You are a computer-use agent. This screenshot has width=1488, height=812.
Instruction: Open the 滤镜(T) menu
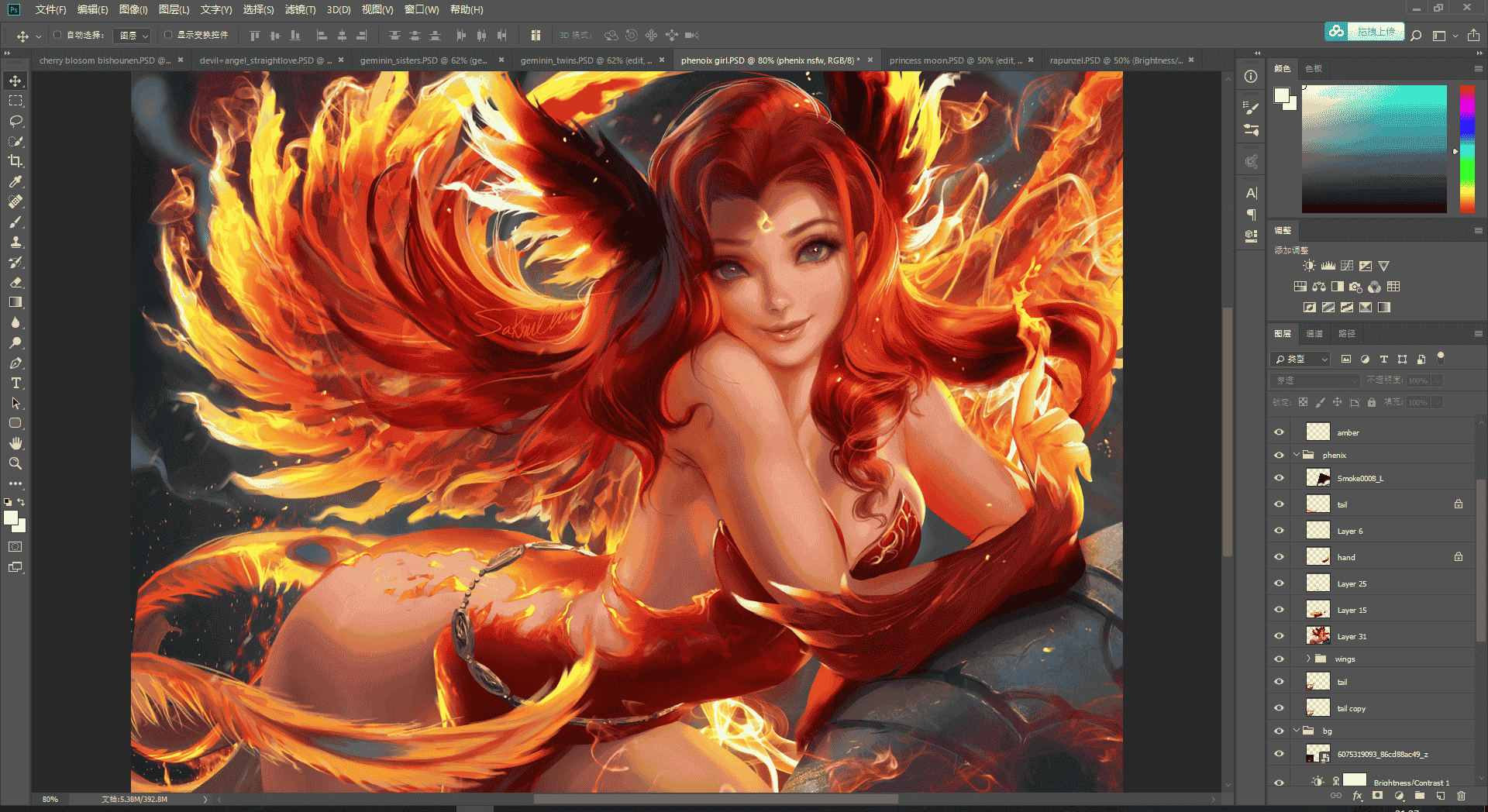point(301,10)
